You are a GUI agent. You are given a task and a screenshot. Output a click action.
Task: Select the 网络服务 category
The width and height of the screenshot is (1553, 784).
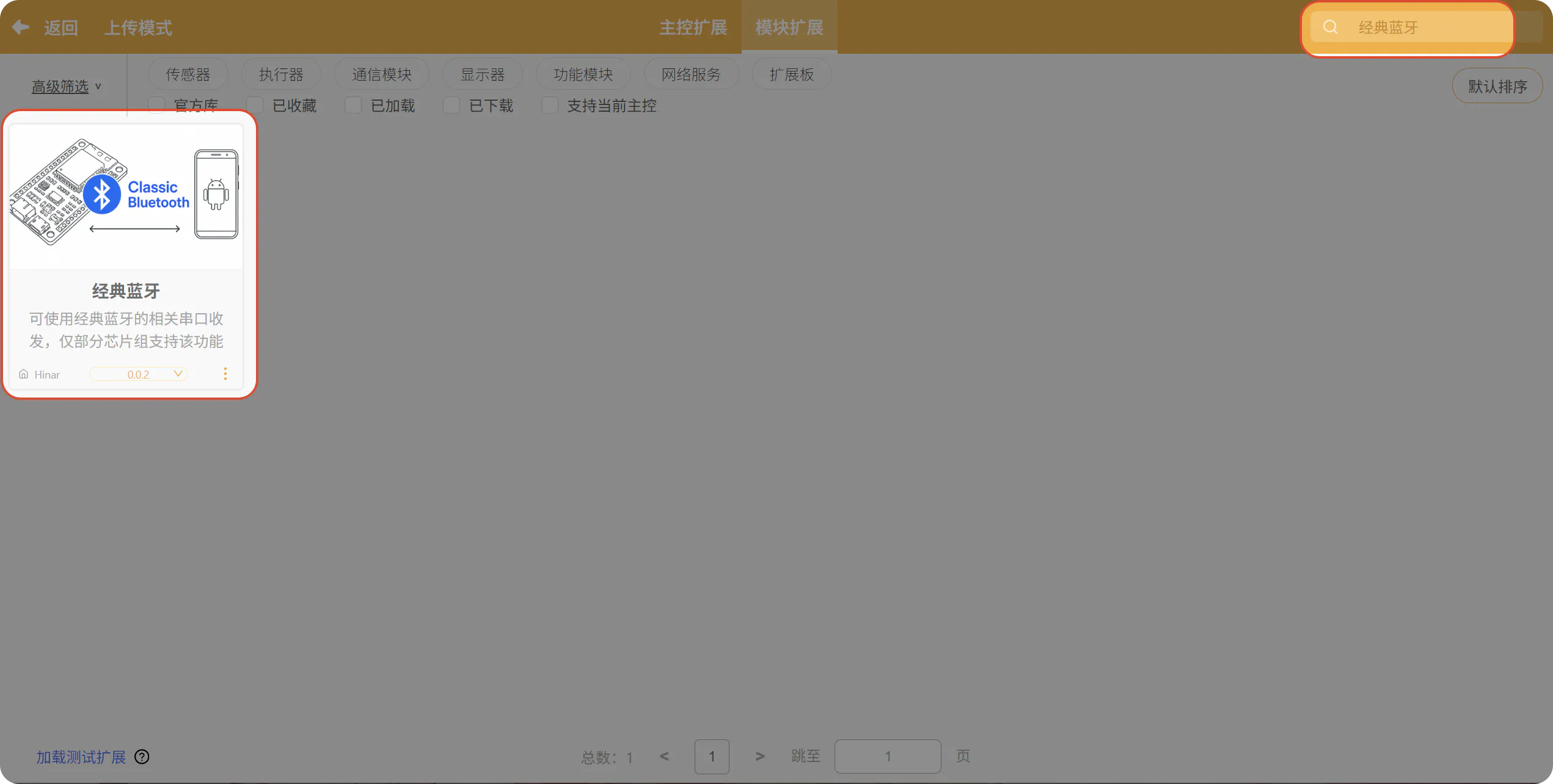692,74
